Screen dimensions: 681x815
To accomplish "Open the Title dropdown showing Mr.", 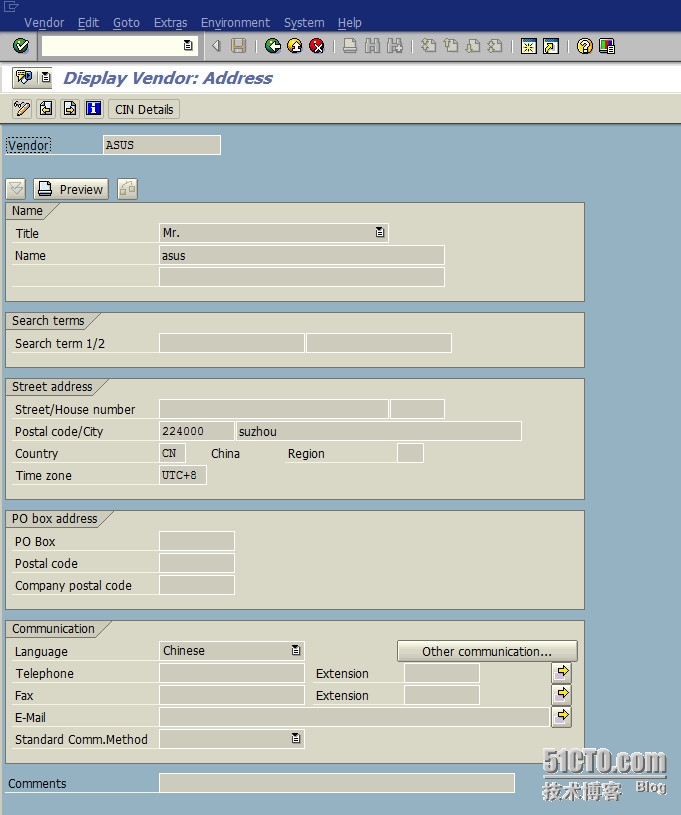I will coord(380,232).
